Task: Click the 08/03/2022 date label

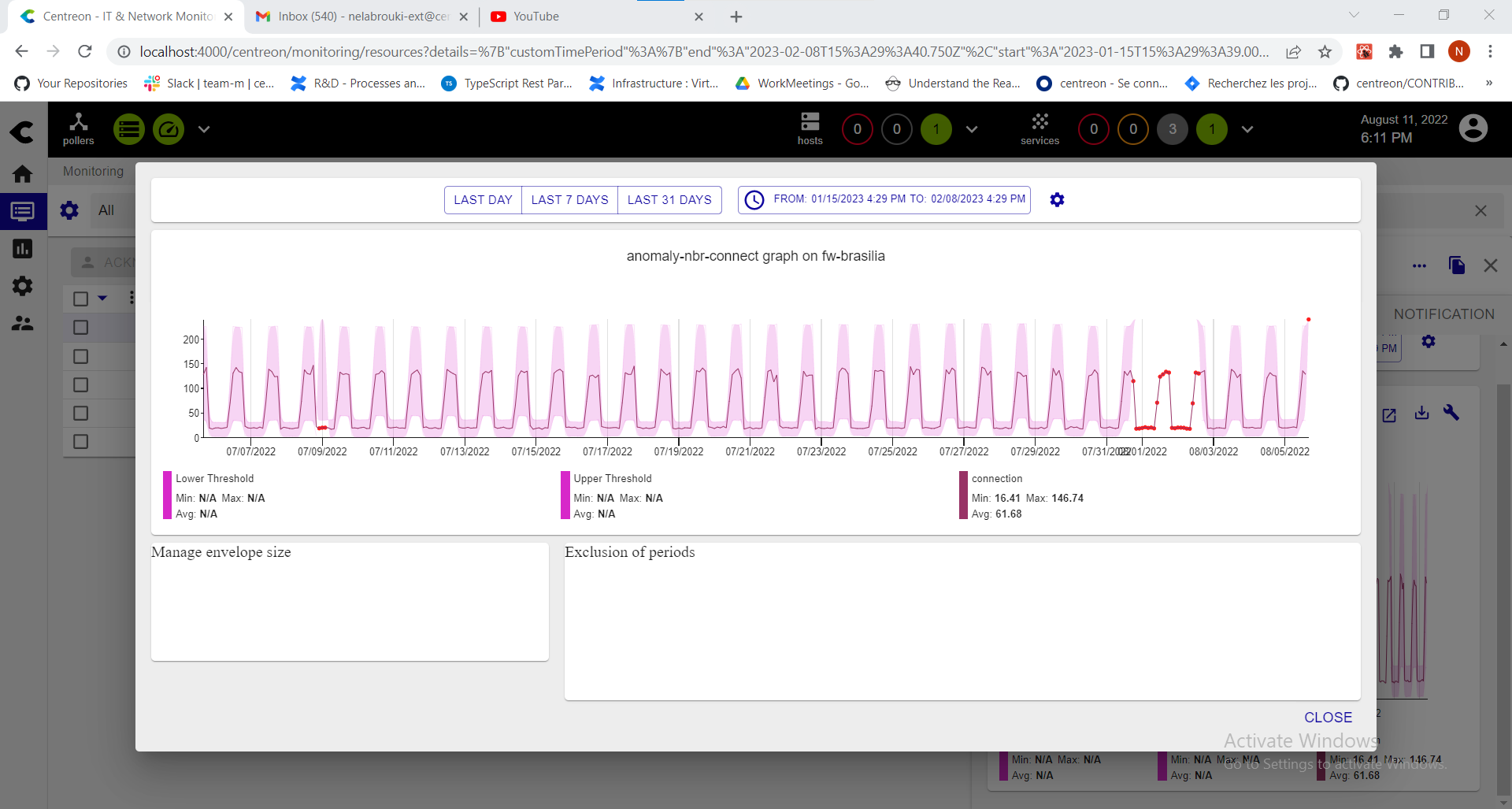Action: (1213, 451)
